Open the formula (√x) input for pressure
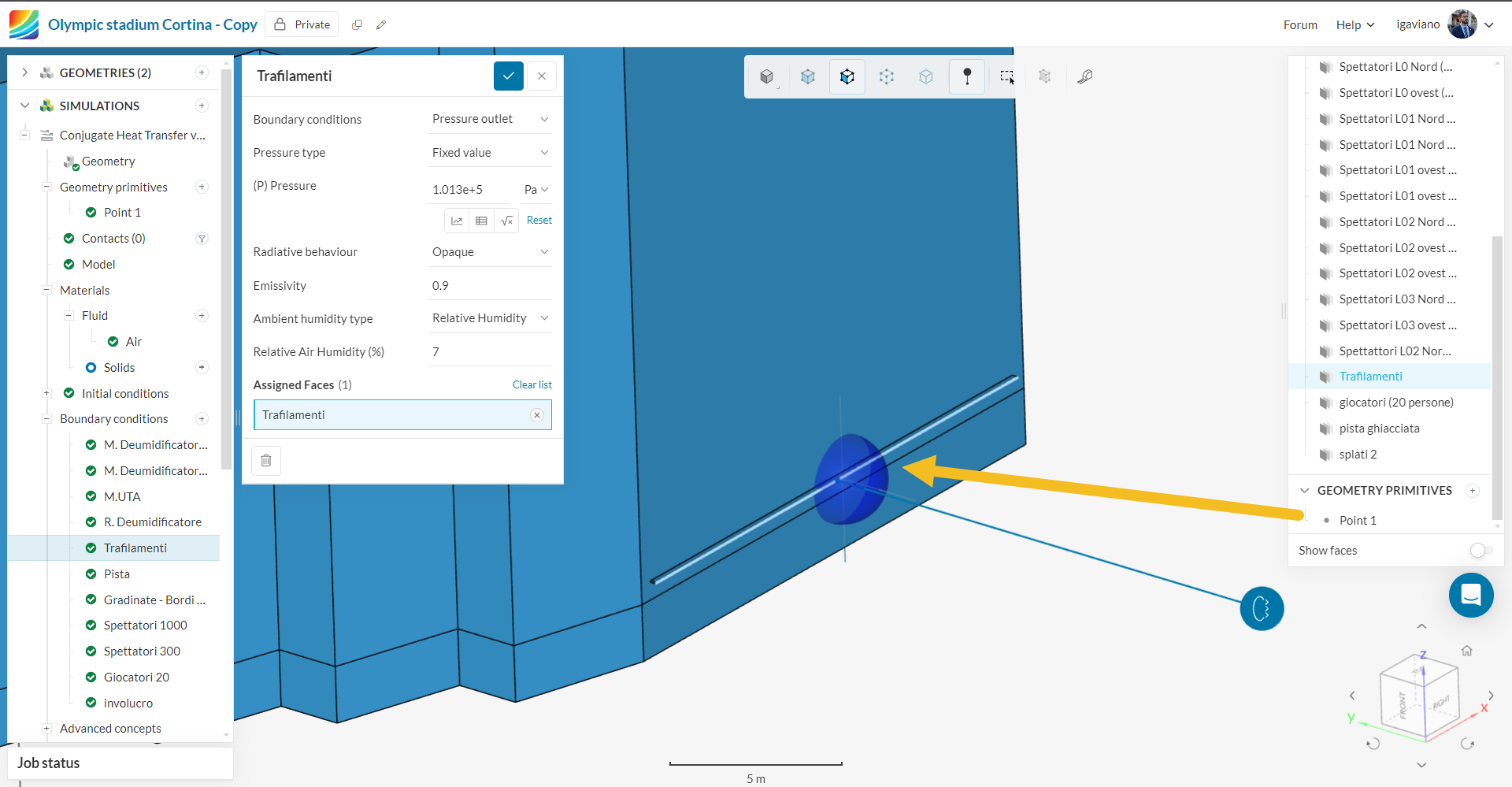 click(x=506, y=221)
